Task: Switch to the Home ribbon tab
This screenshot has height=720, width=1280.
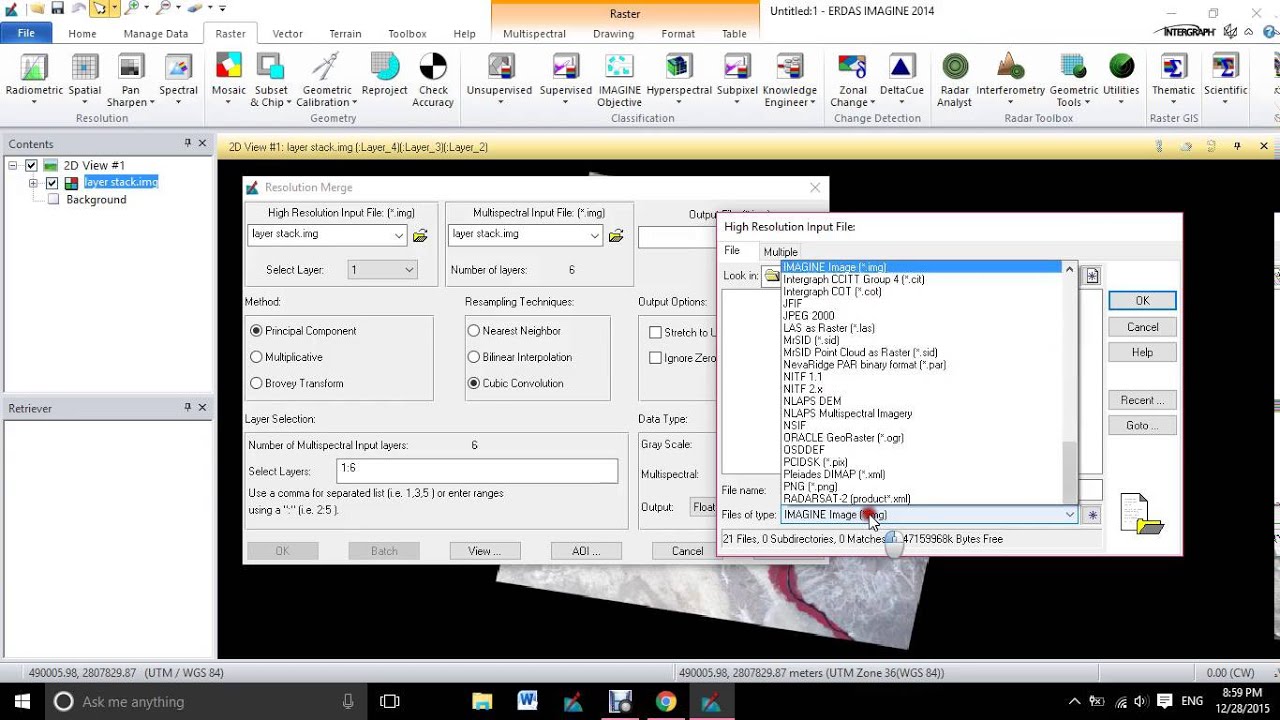Action: coord(82,33)
